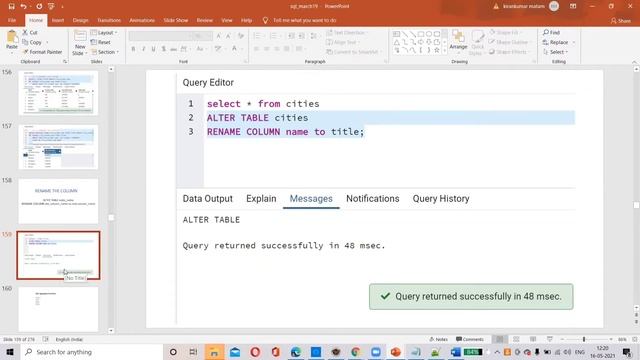Screen dimensions: 640x360
Task: Toggle Bold formatting
Action: pyautogui.click(x=133, y=49)
